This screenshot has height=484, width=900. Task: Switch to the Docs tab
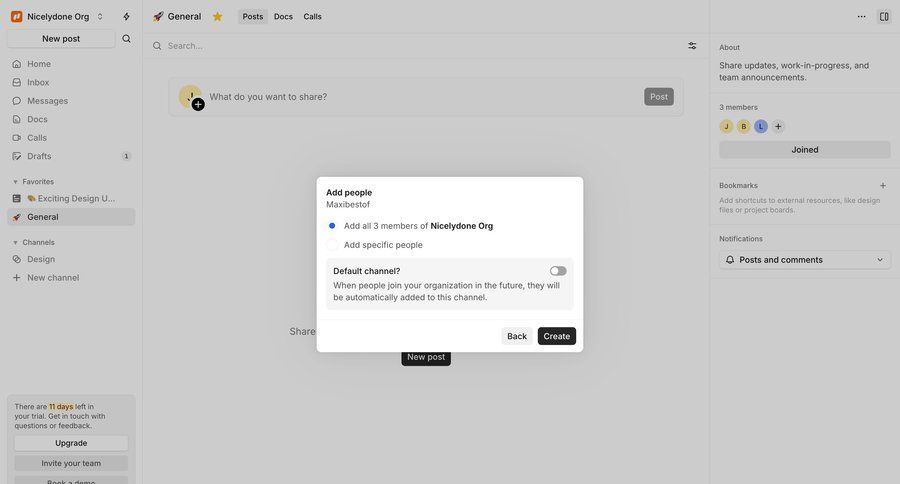pyautogui.click(x=283, y=16)
